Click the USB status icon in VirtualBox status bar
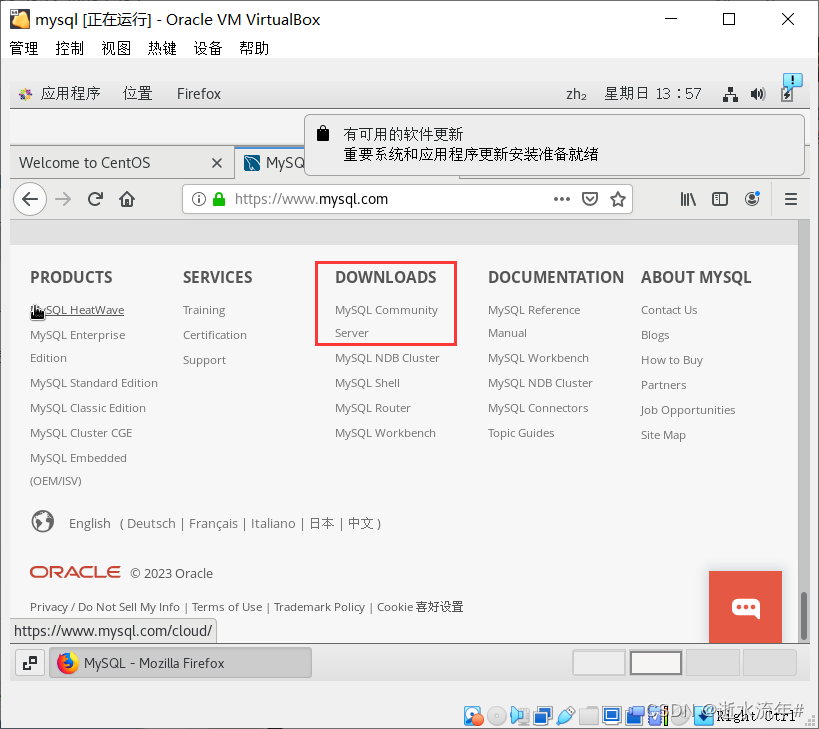The image size is (819, 729). pos(566,715)
